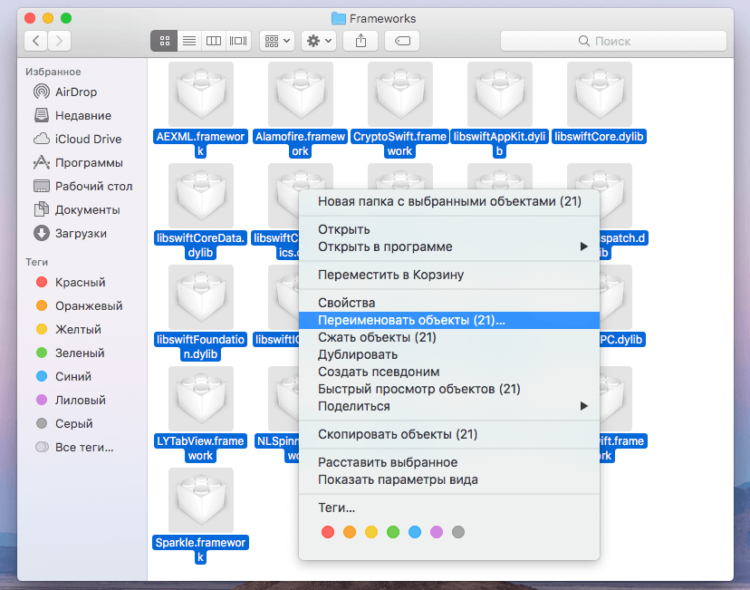Select the LYTabView.framework file icon

pos(201,399)
